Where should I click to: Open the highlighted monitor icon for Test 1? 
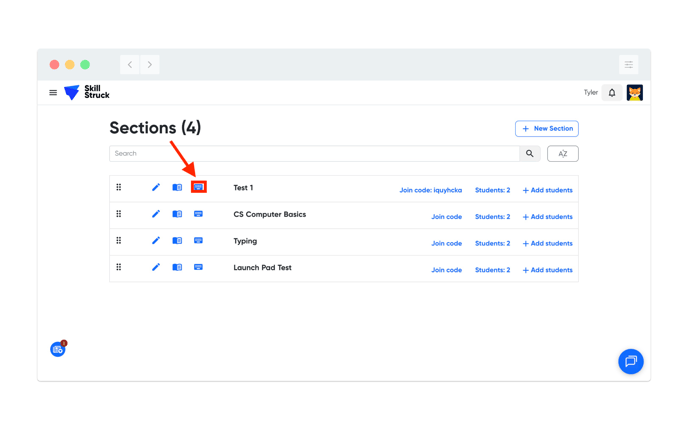pyautogui.click(x=198, y=188)
